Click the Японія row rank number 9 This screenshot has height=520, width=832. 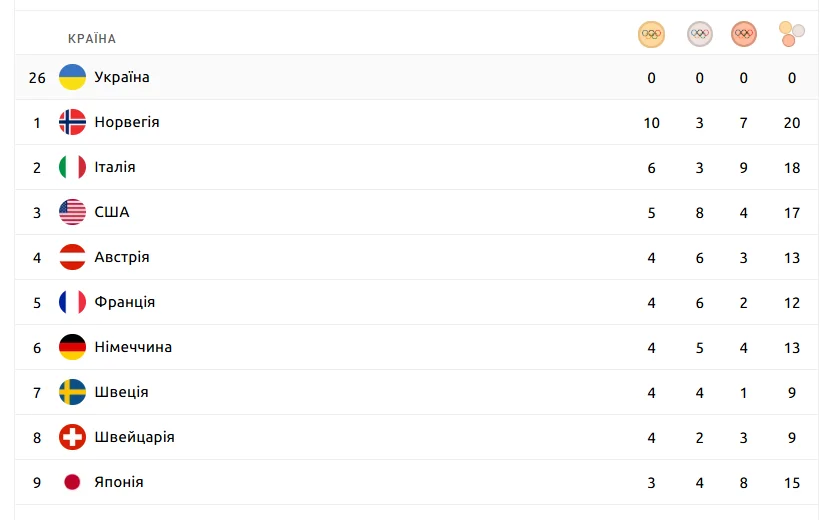[x=37, y=482]
